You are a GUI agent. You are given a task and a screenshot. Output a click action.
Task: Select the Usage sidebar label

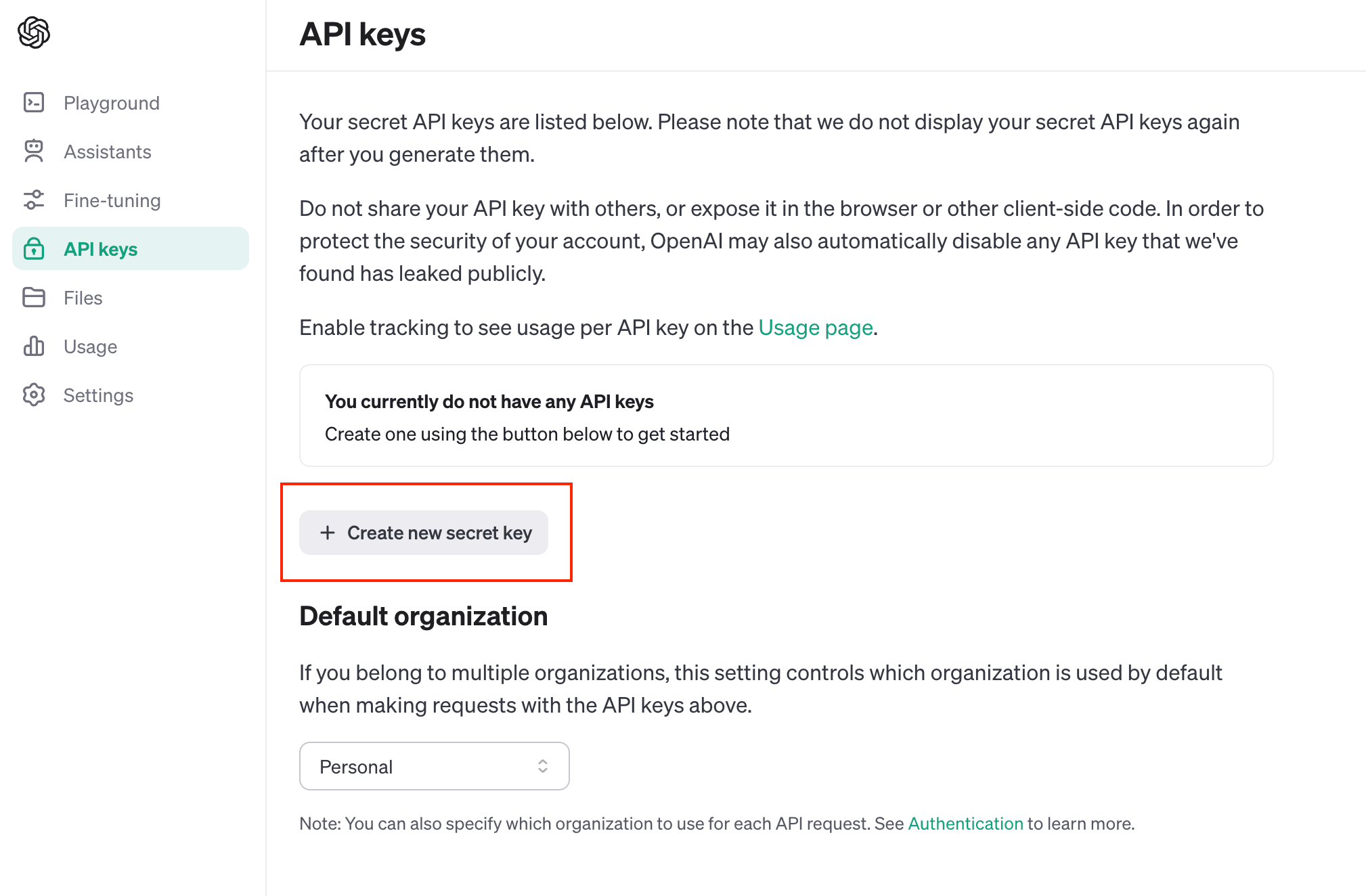click(91, 346)
